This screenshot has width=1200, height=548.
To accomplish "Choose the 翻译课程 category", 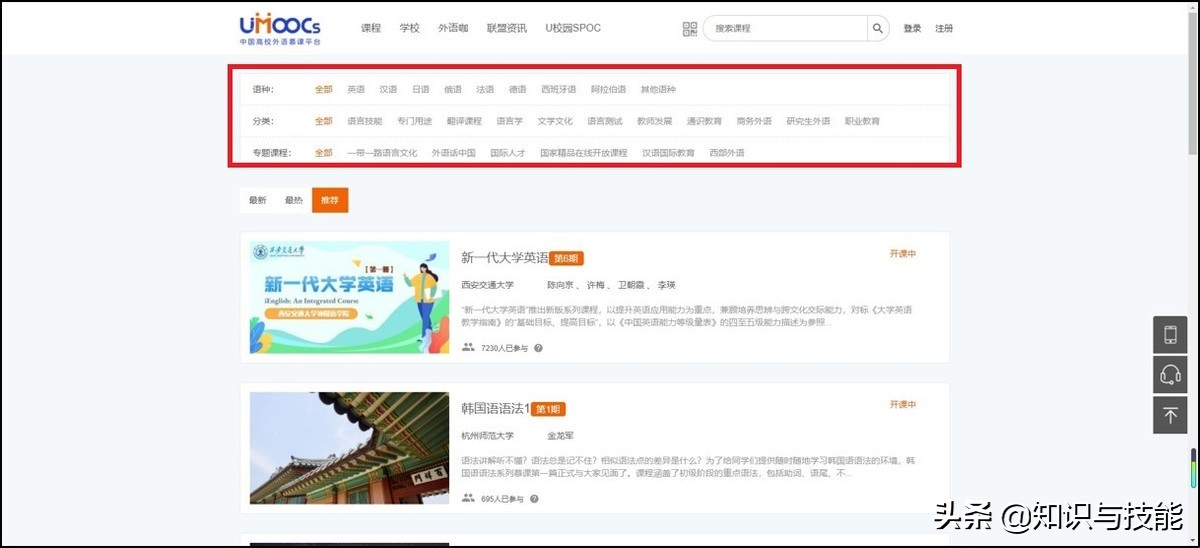I will [464, 122].
